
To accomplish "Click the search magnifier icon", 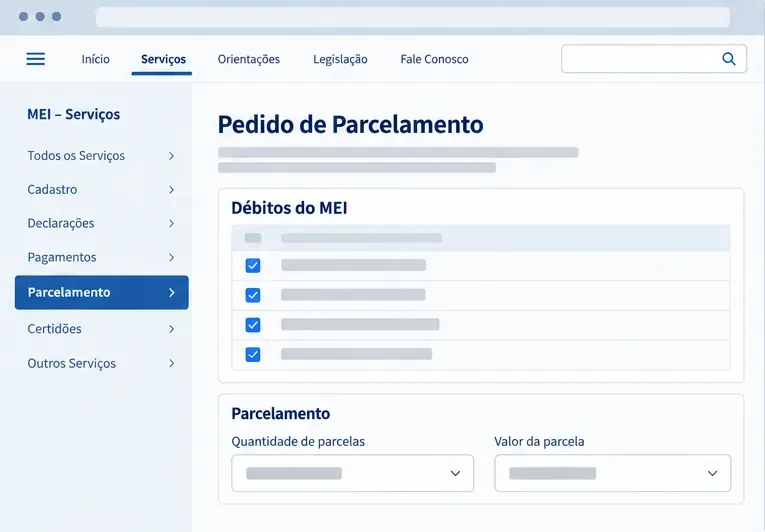I will coord(728,59).
